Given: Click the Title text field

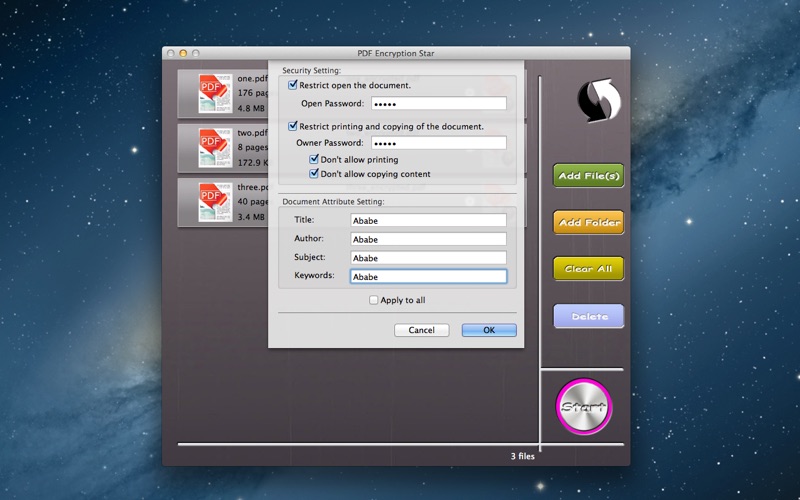Looking at the screenshot, I should (x=428, y=220).
